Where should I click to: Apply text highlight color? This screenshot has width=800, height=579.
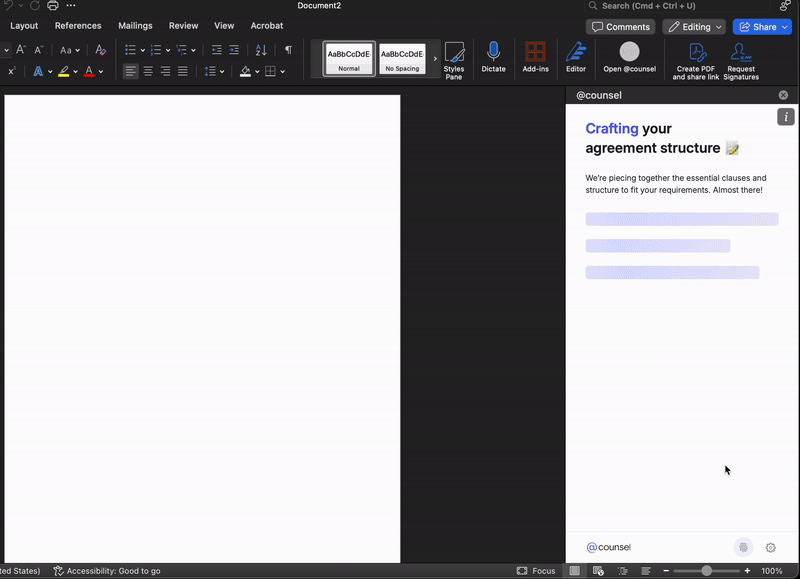coord(63,71)
